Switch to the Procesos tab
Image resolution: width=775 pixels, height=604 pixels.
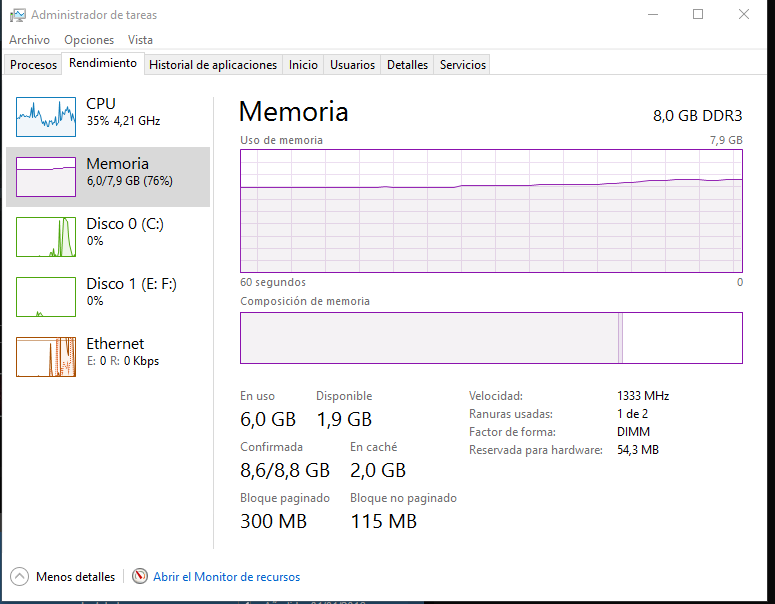point(34,65)
